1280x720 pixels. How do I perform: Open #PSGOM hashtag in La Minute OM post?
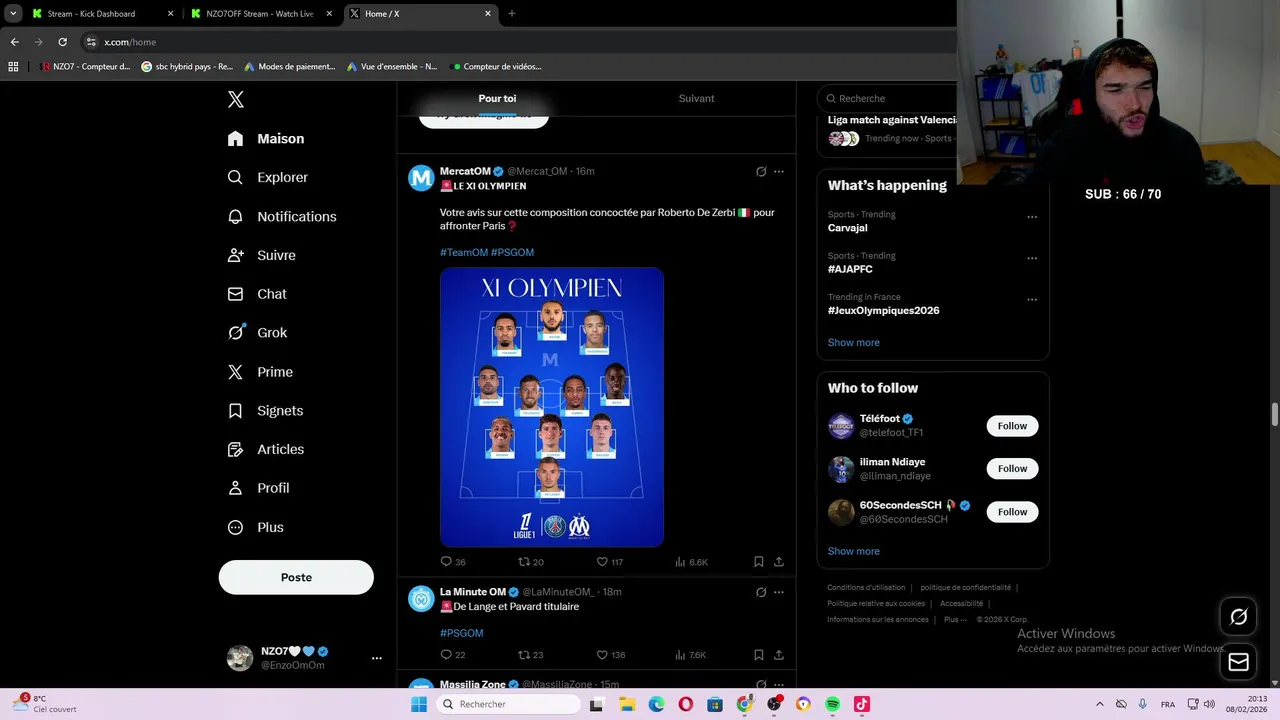pyautogui.click(x=461, y=633)
